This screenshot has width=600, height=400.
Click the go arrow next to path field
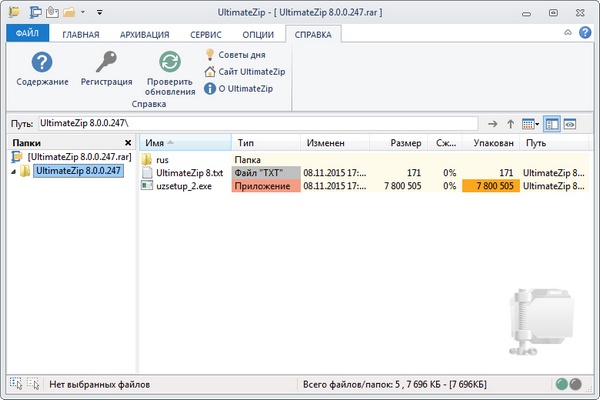coord(492,124)
